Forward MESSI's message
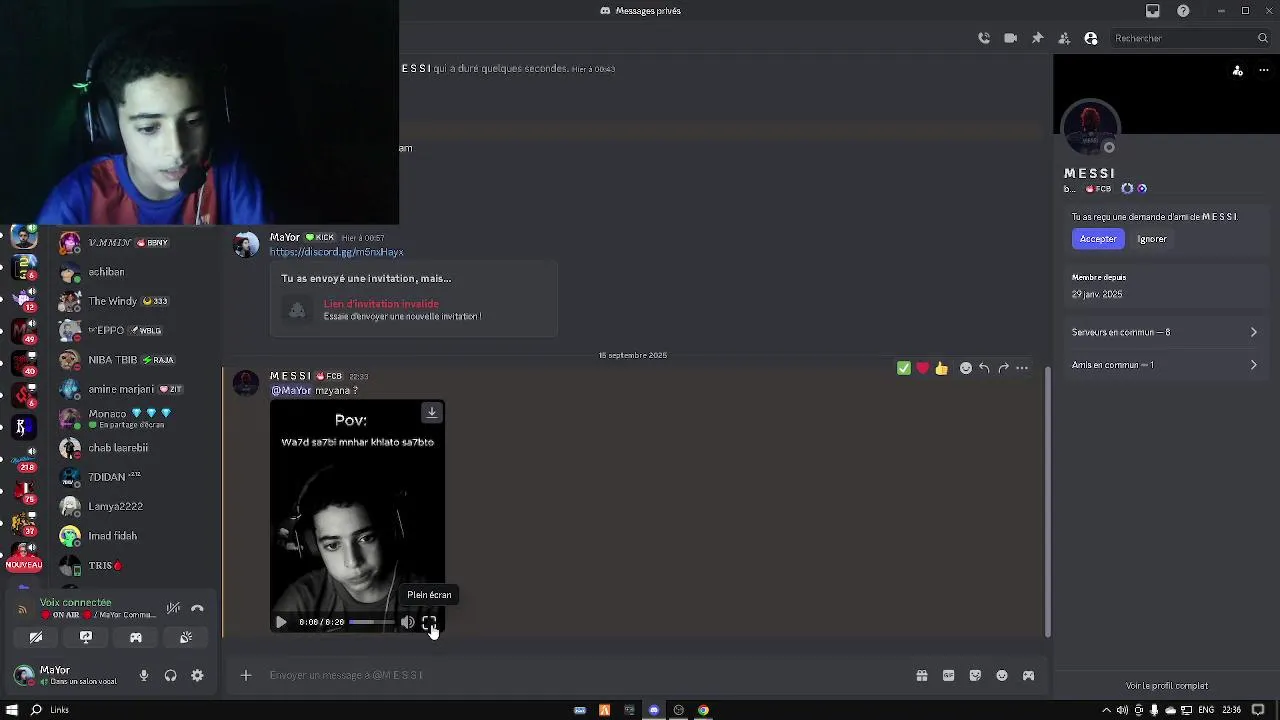 [1003, 368]
